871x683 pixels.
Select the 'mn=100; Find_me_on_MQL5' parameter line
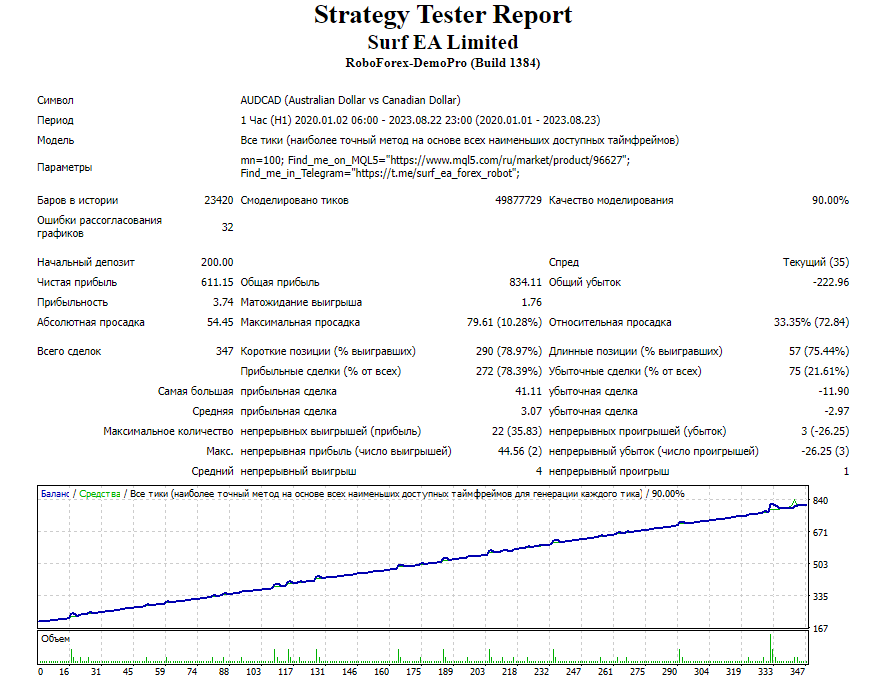coord(435,160)
